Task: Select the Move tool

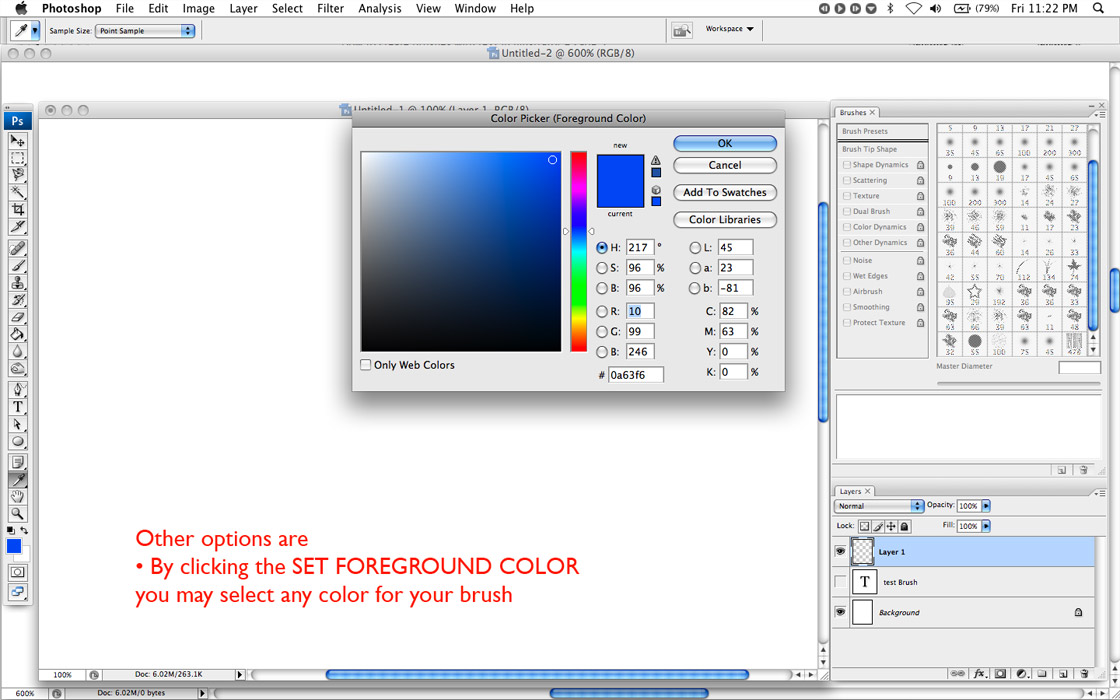Action: [18, 141]
